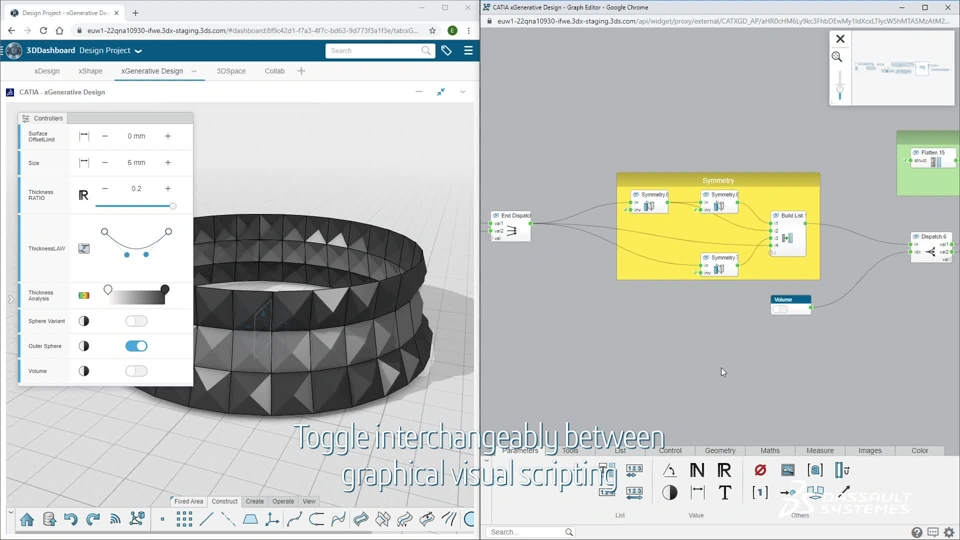
Task: Switch to the xDesign tab
Action: [x=47, y=71]
